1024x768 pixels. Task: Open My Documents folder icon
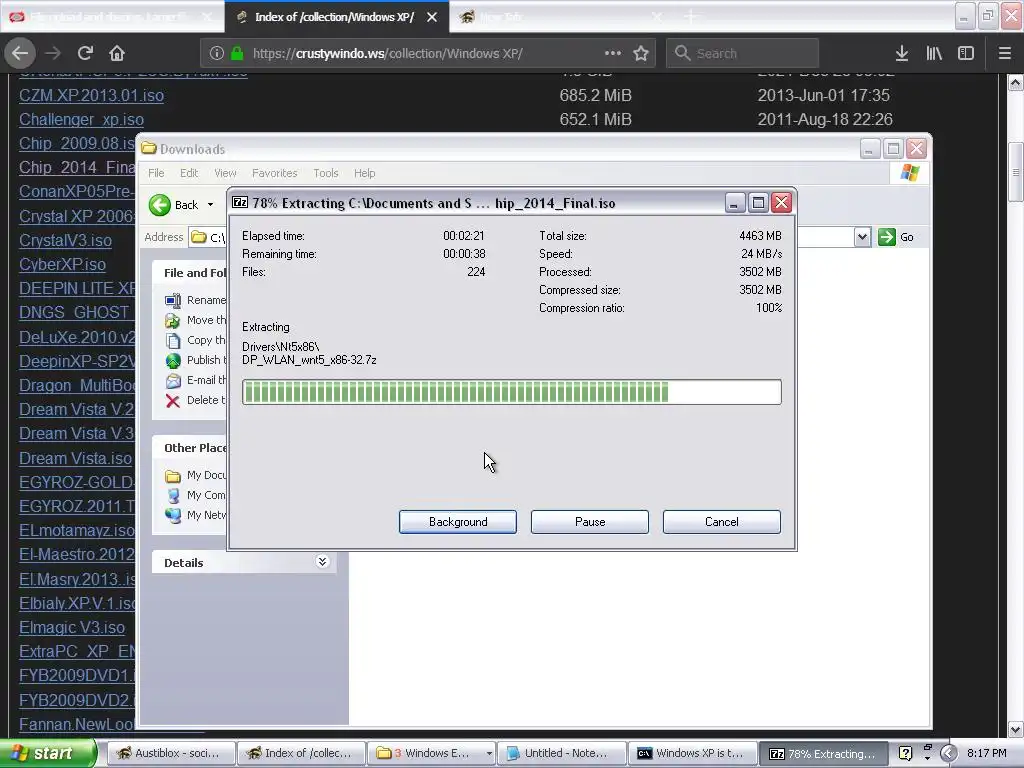click(173, 475)
